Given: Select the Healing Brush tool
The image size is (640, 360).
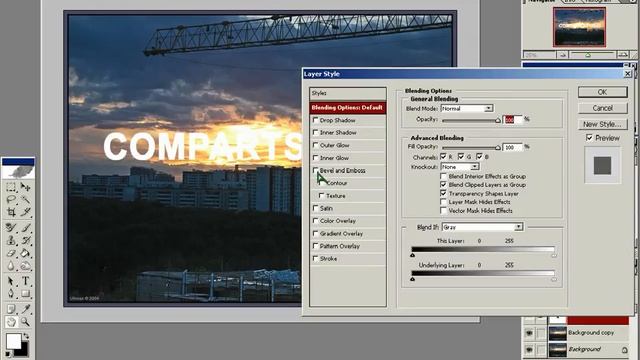Looking at the screenshot, I should tap(11, 228).
